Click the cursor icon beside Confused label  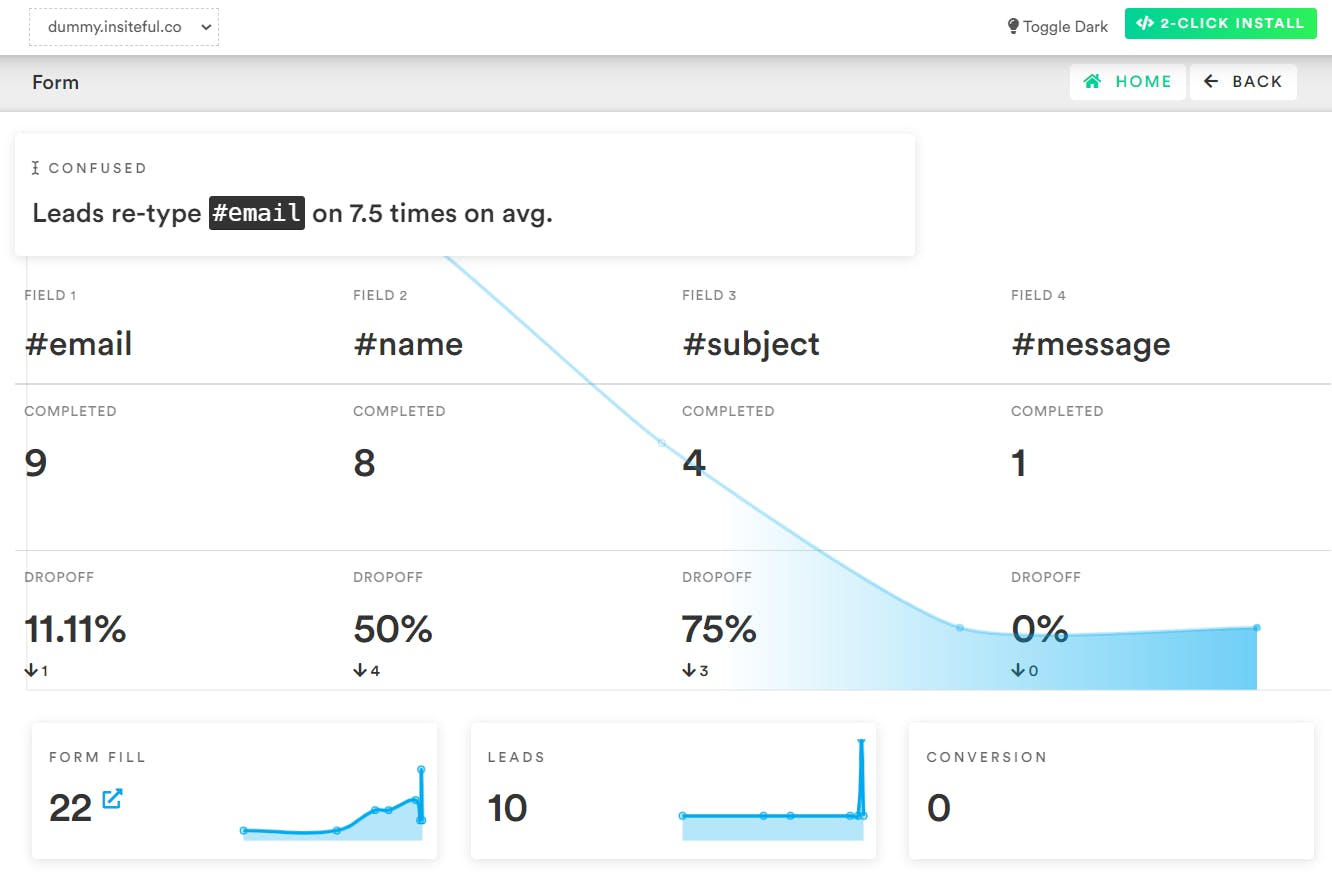coord(36,168)
